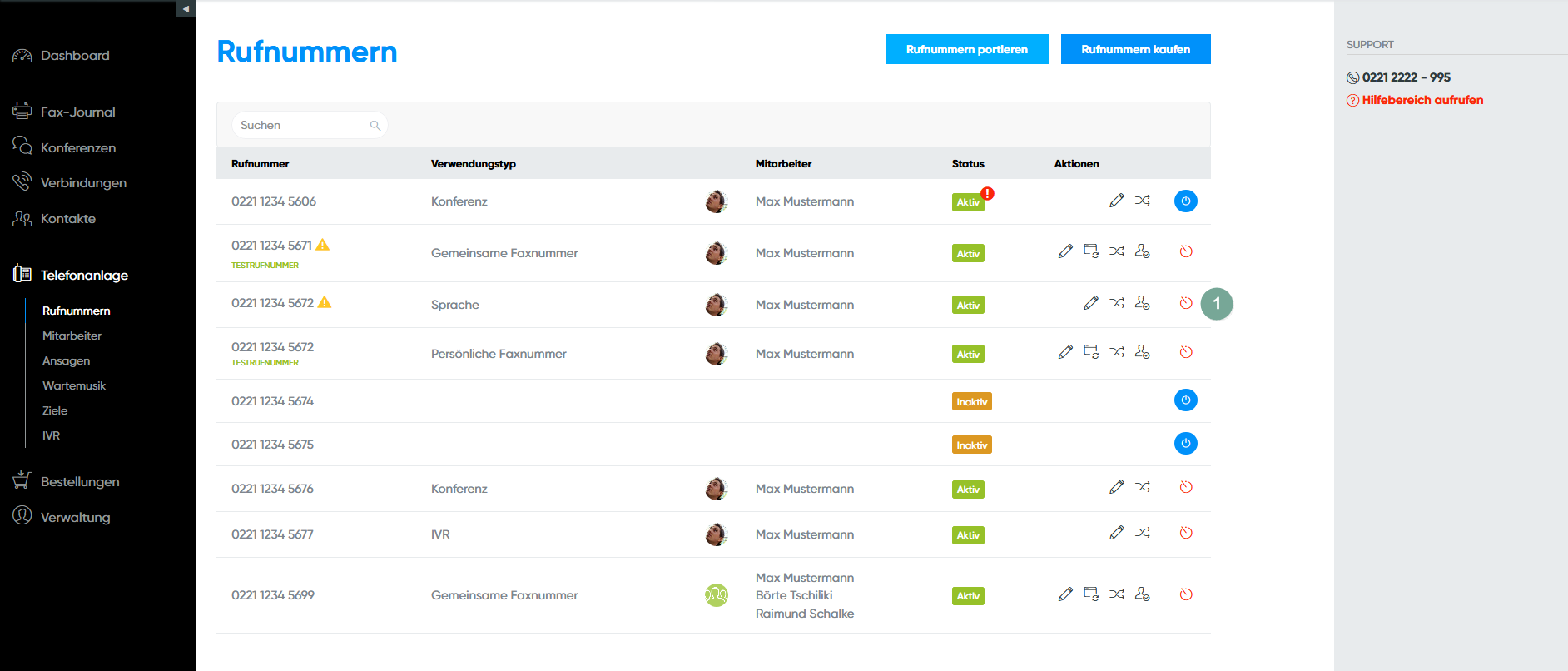Collapse the Telefonanlage menu section

click(x=84, y=275)
